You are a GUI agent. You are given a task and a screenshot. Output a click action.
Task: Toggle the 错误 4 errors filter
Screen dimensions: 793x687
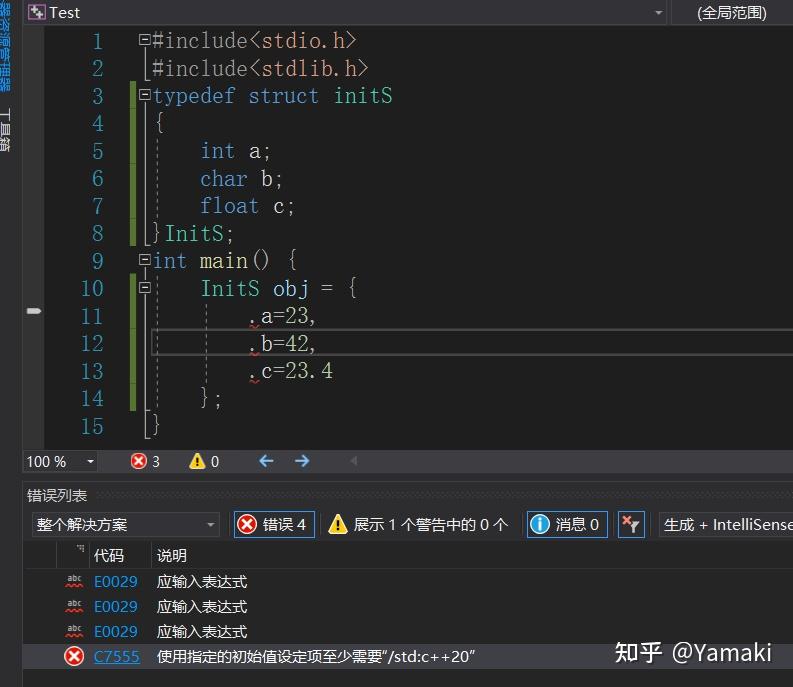pos(274,525)
